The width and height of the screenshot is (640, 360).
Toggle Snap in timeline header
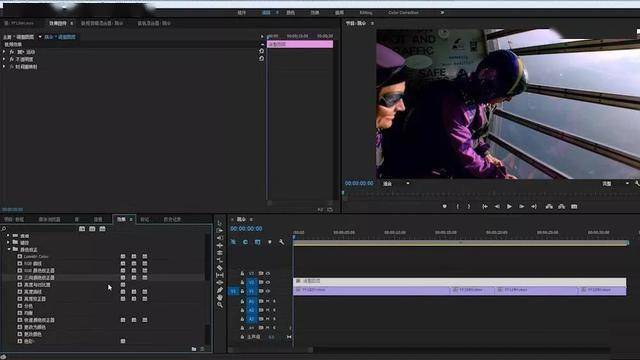245,242
